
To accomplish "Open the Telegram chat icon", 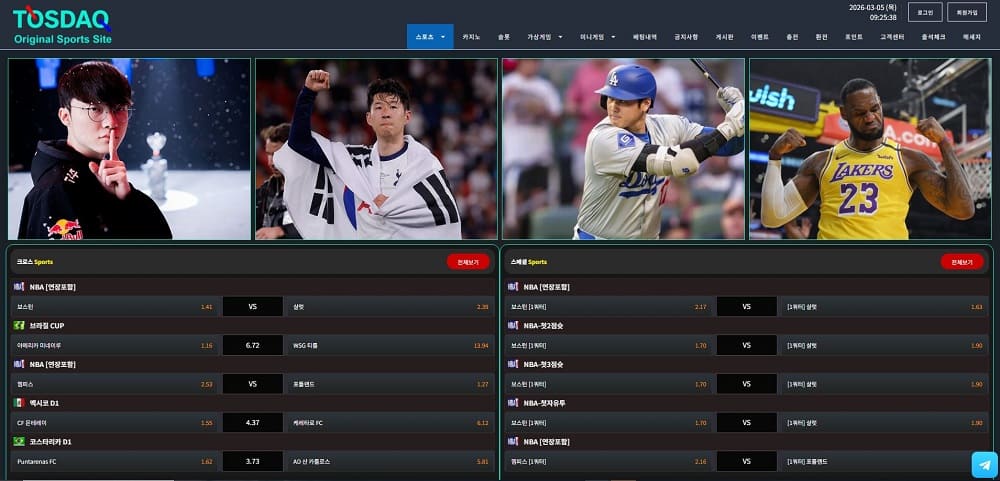I will tap(984, 465).
